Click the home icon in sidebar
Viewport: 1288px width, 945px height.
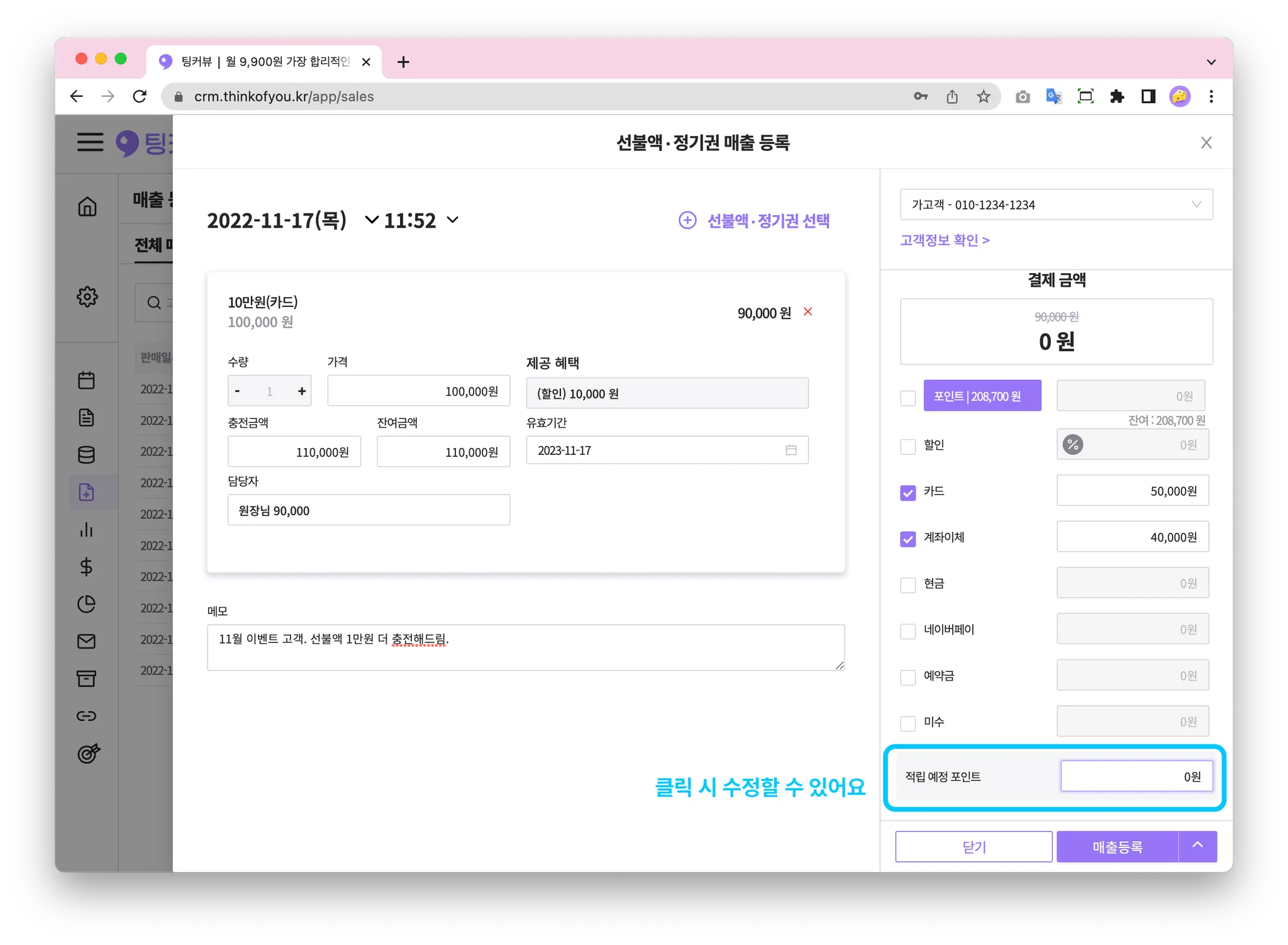pyautogui.click(x=87, y=206)
